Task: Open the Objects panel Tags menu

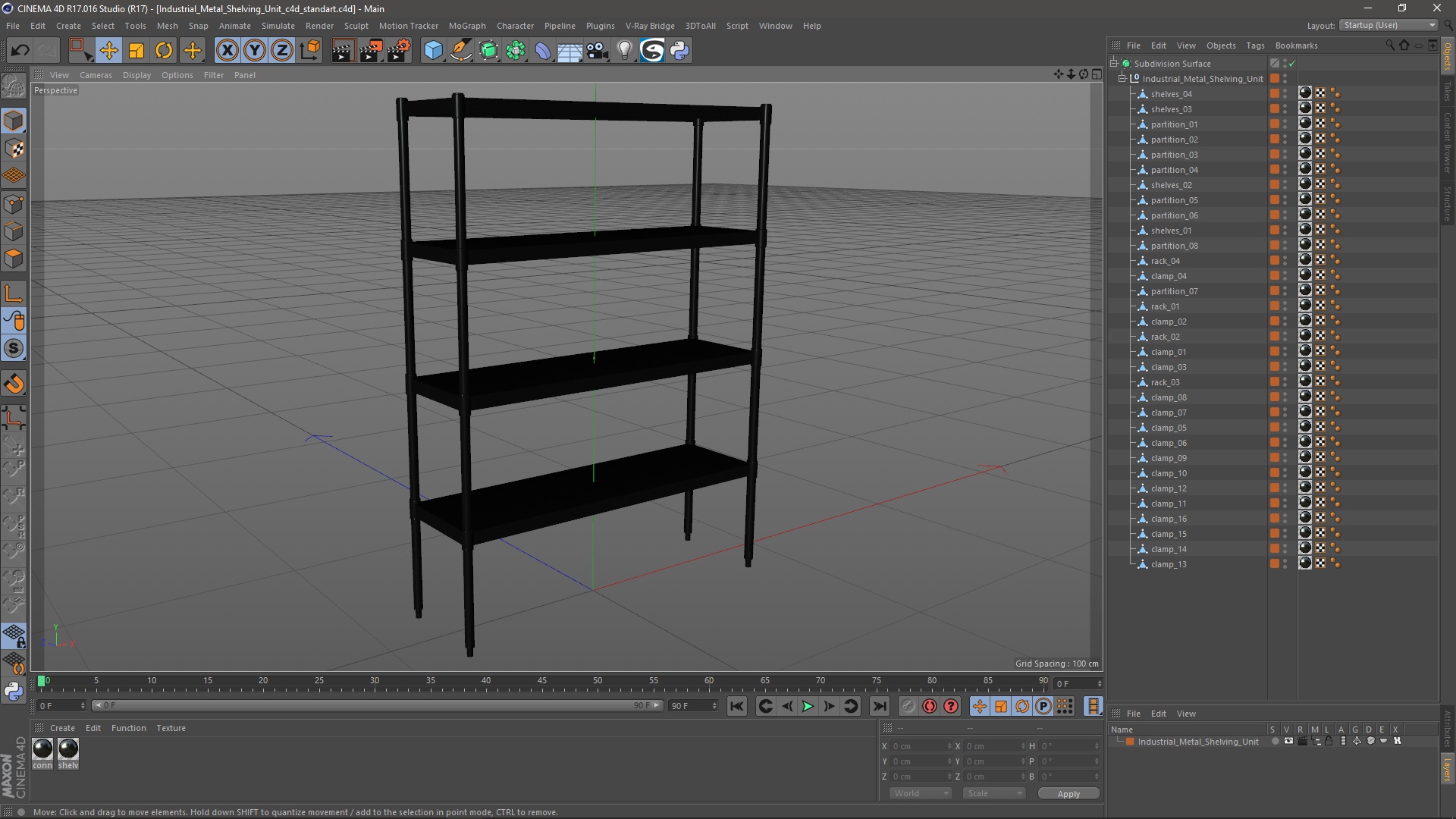Action: point(1255,45)
